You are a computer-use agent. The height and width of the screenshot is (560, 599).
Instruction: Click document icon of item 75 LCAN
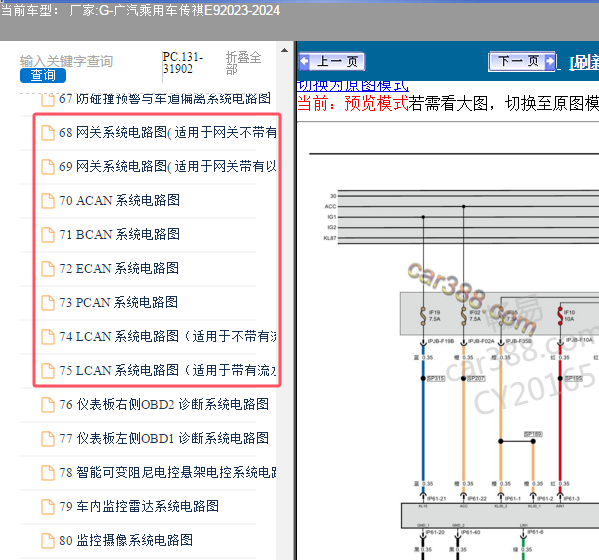click(x=48, y=371)
